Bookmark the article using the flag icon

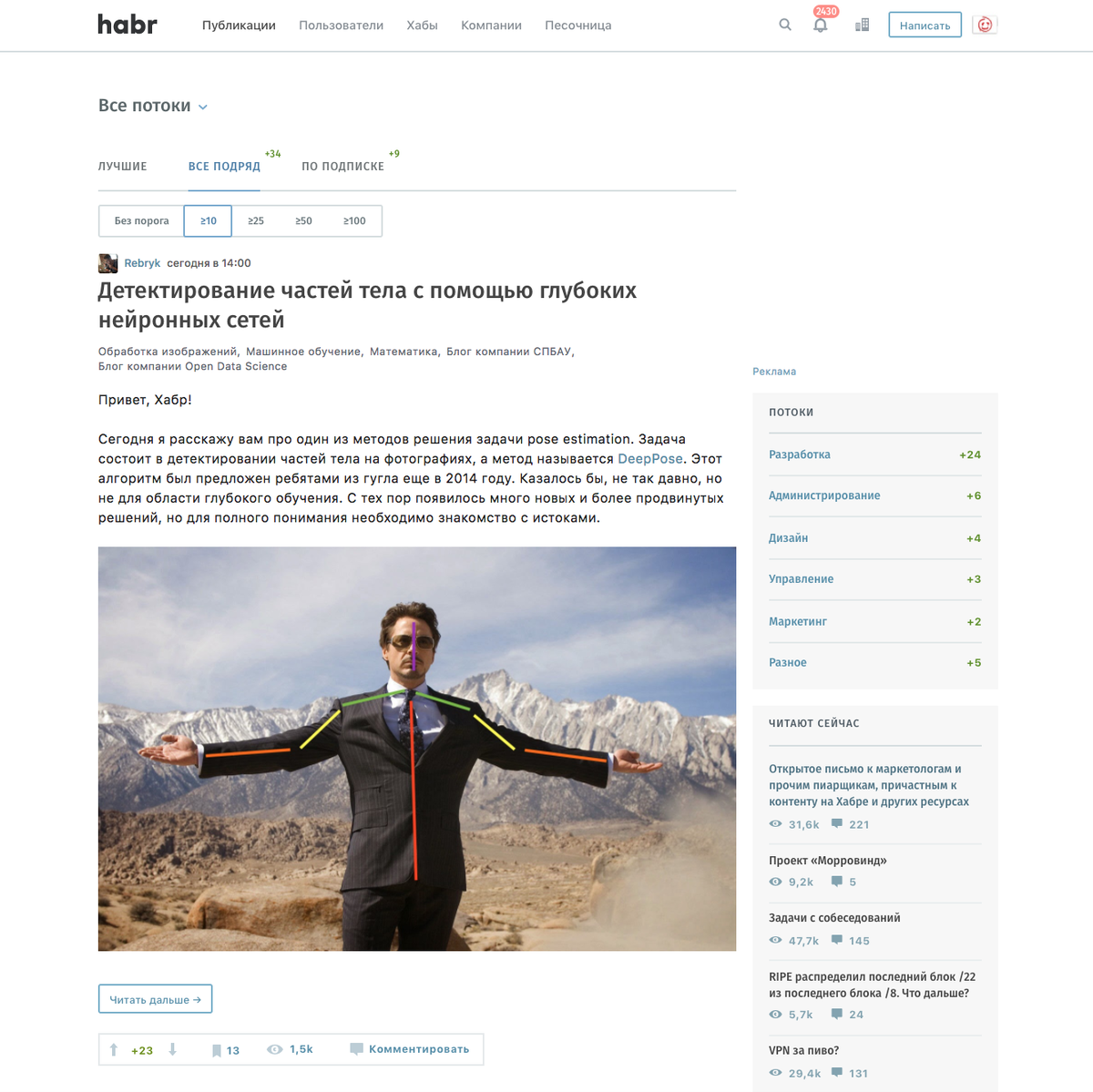point(217,1050)
